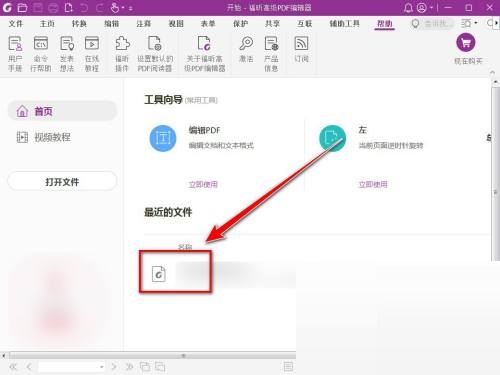The height and width of the screenshot is (375, 500).
Task: Click the vertical scrollbar up arrow
Action: click(x=495, y=82)
